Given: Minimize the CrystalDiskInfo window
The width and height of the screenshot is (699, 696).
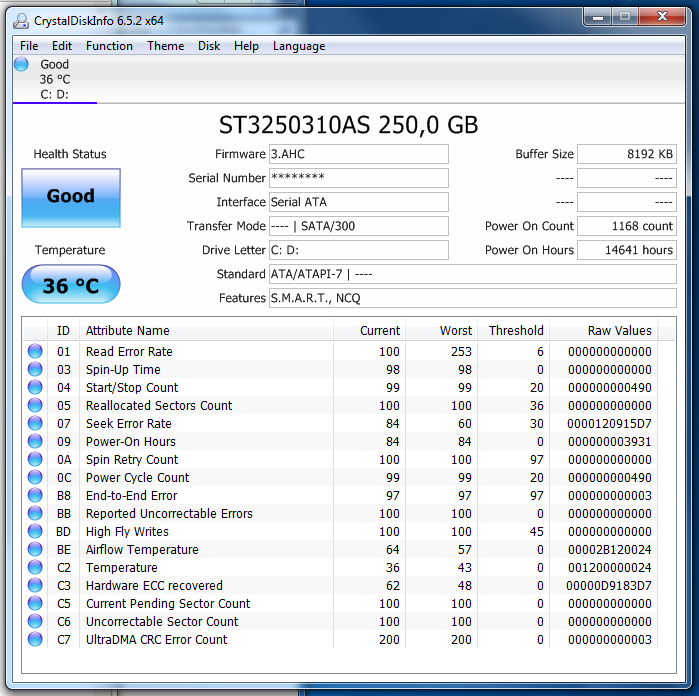Looking at the screenshot, I should click(x=598, y=17).
